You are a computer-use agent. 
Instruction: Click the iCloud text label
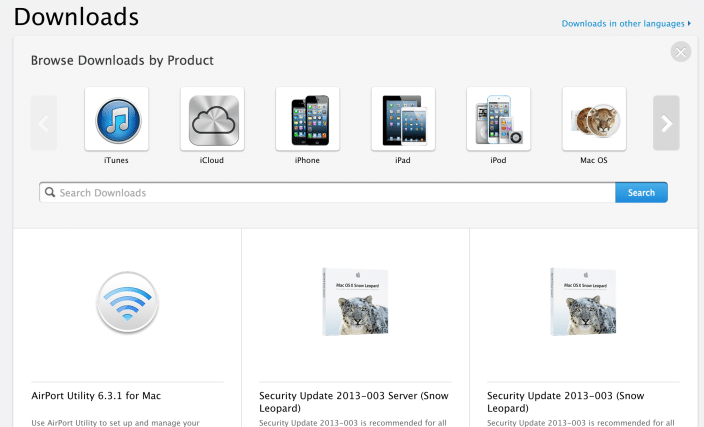point(212,160)
